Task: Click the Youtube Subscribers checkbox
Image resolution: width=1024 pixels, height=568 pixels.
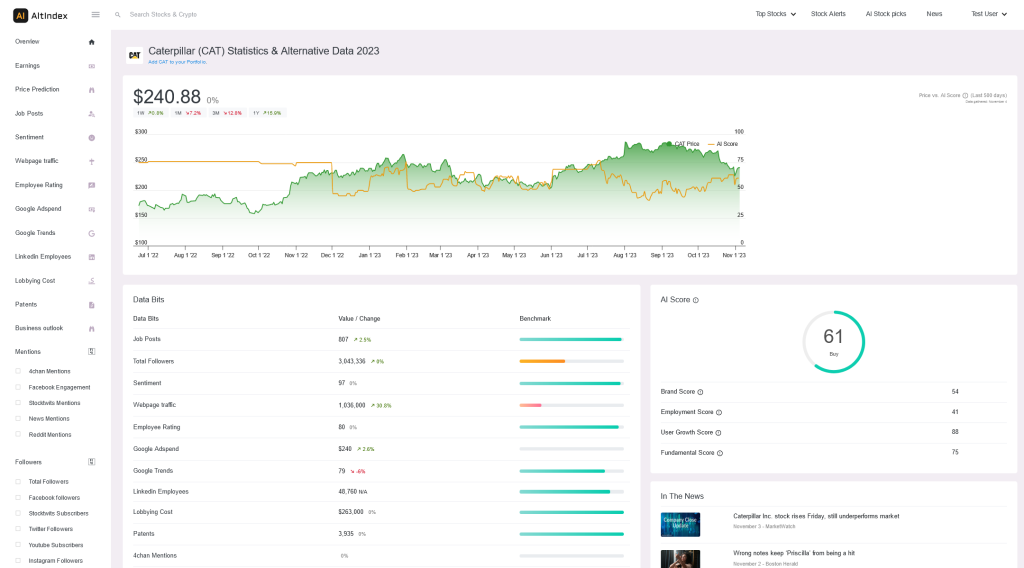Action: pos(18,544)
